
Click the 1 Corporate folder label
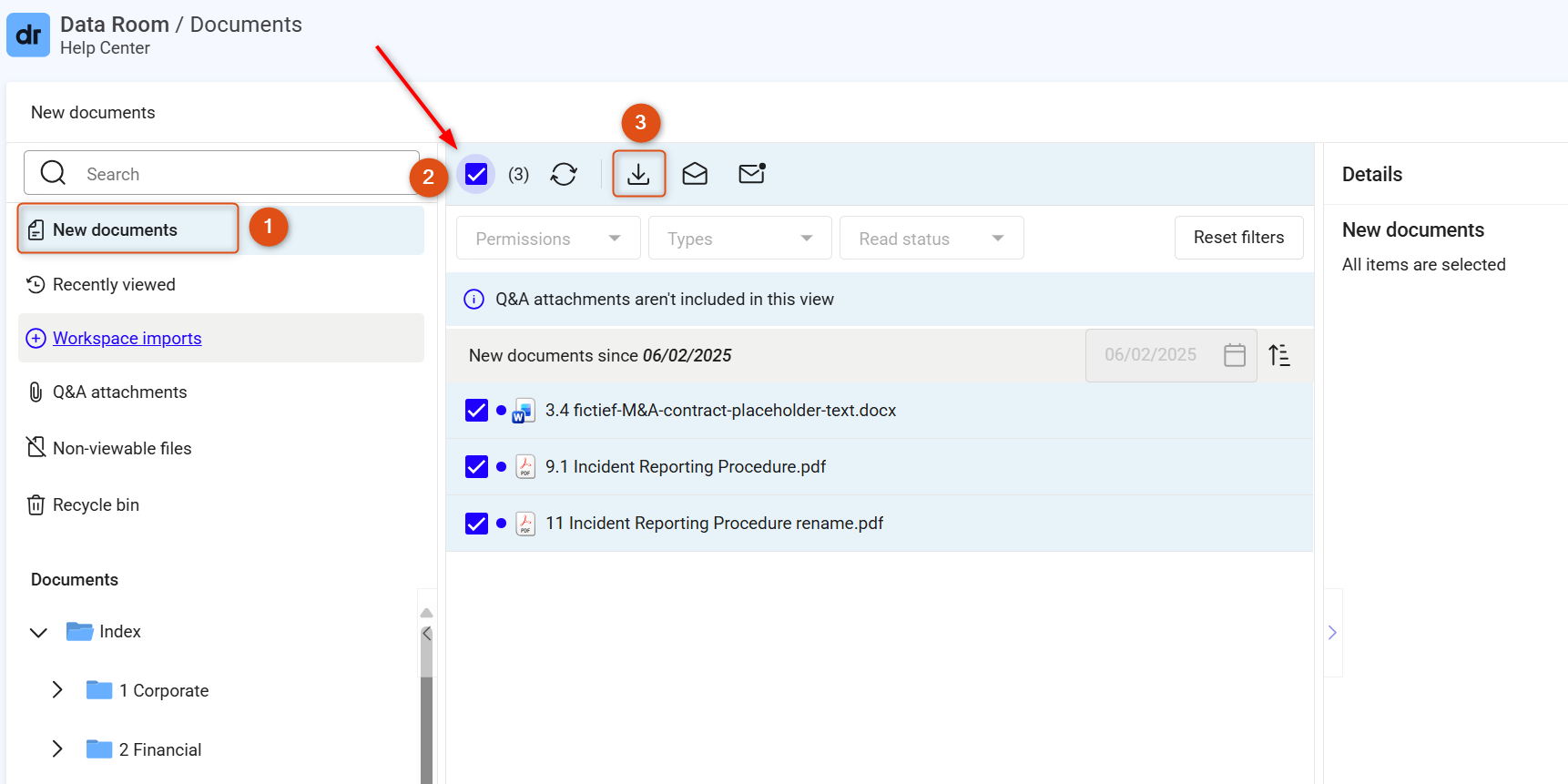pos(164,690)
